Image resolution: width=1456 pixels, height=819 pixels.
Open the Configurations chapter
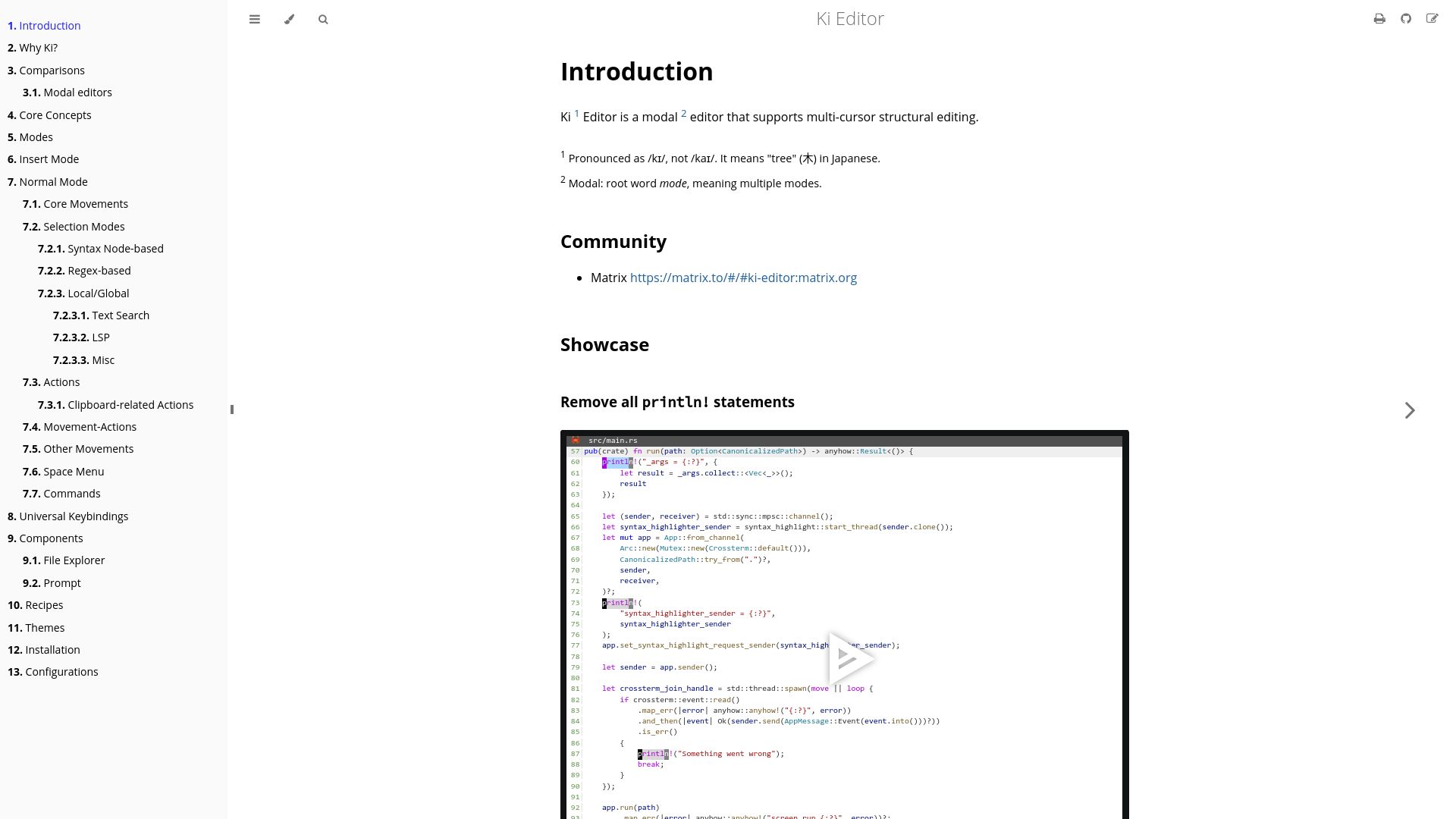[x=53, y=672]
